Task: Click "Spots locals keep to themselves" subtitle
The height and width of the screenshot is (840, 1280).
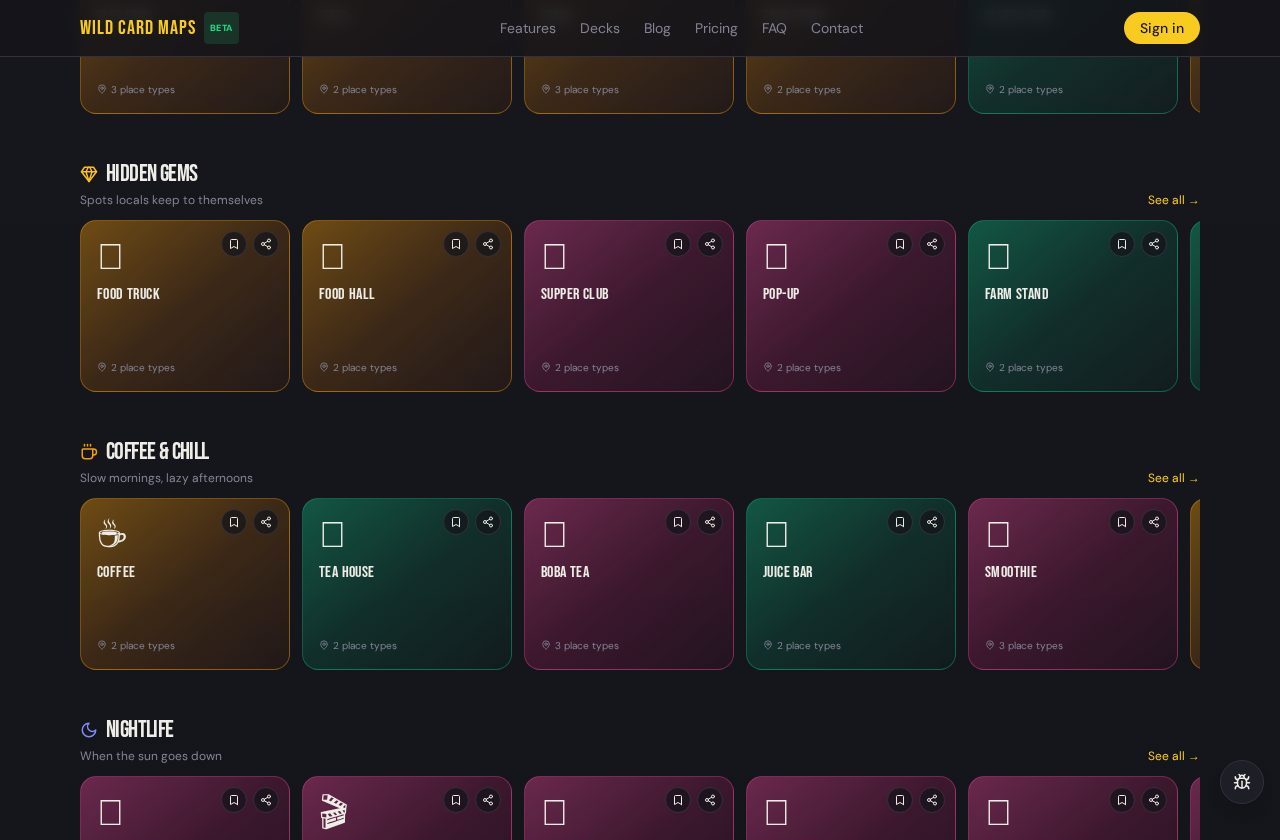Action: pos(171,200)
